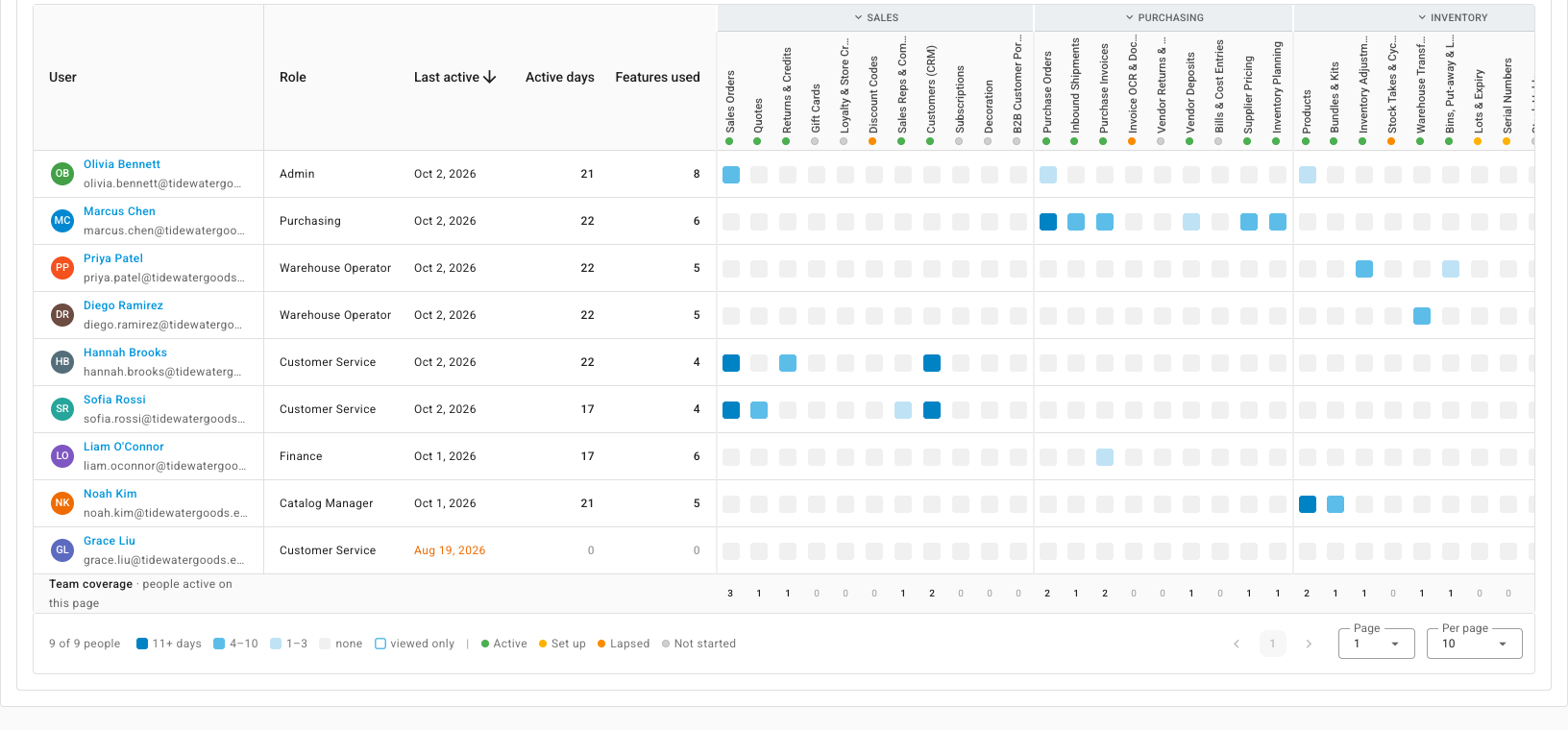Click Grace Liu's GL avatar

62,550
